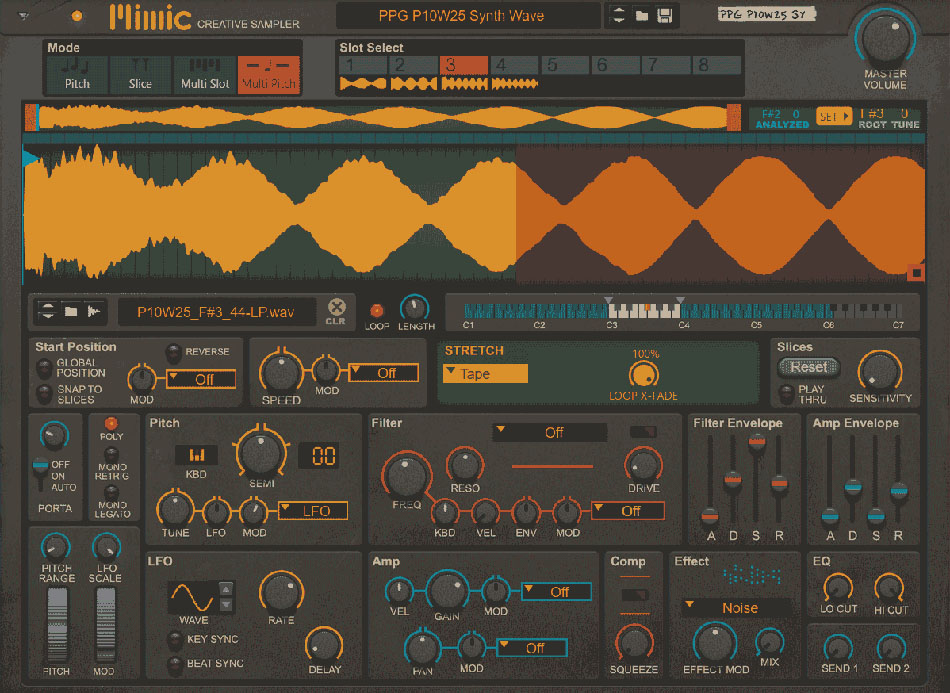950x693 pixels.
Task: Toggle the POLY mode button
Action: [x=111, y=423]
